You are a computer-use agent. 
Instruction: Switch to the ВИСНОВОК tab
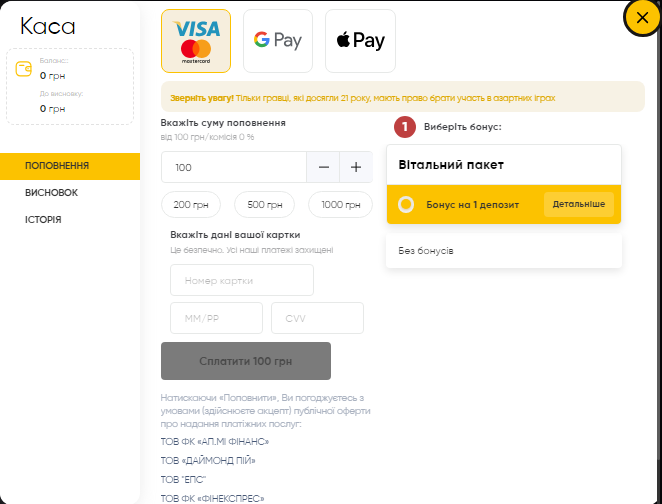tap(52, 193)
